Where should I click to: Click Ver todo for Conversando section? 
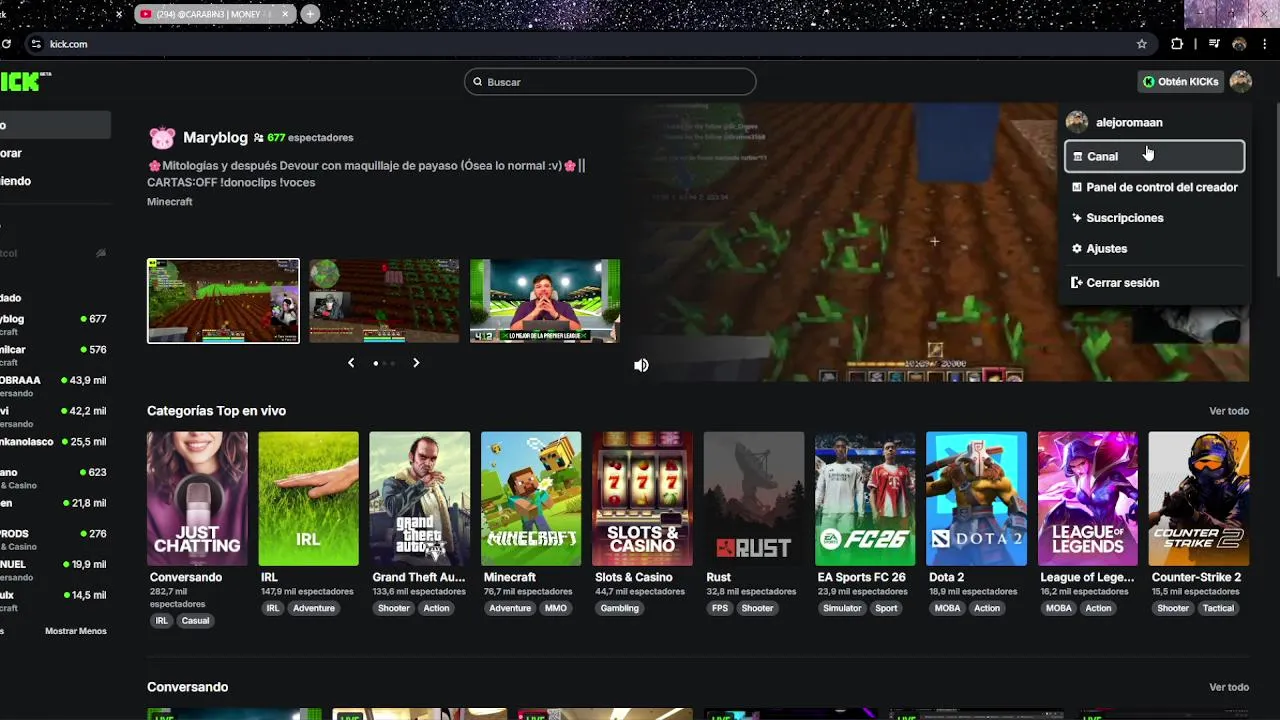(x=1229, y=687)
